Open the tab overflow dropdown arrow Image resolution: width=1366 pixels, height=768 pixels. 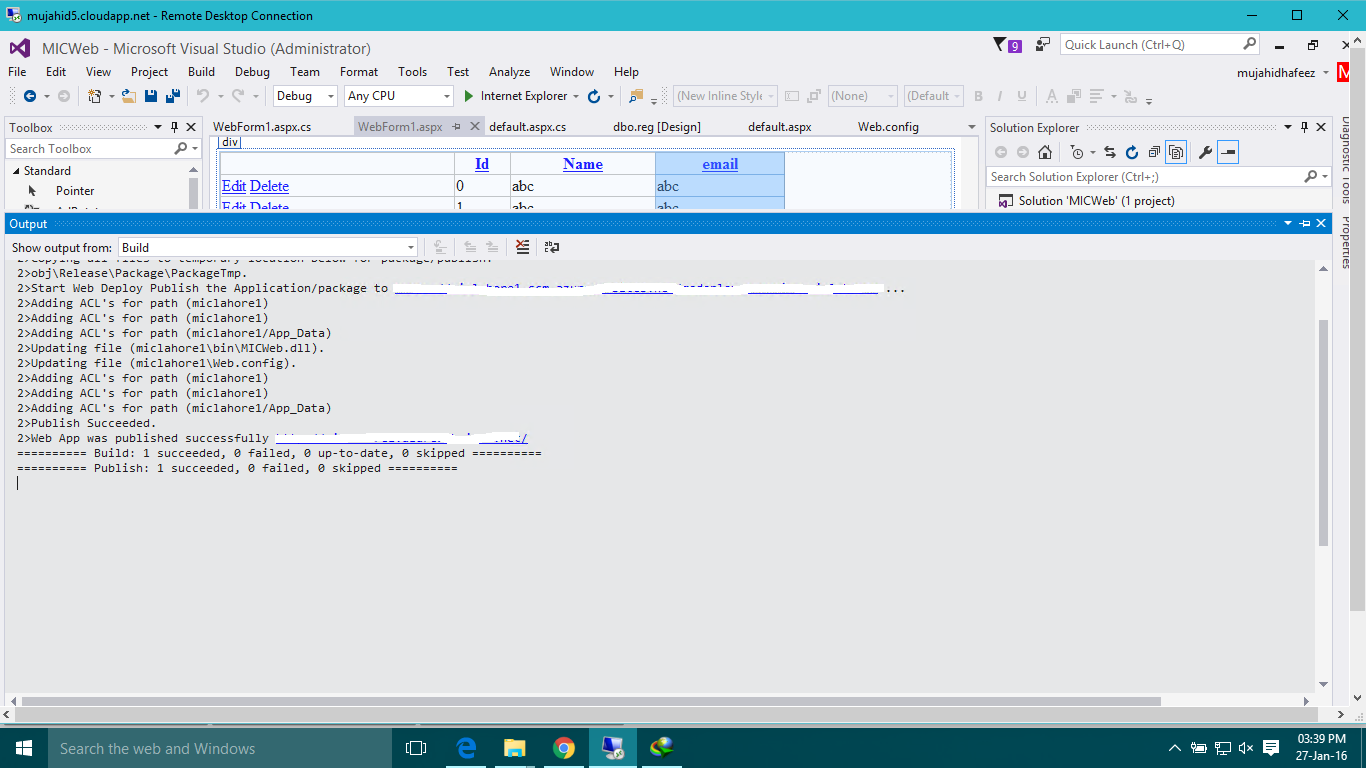tap(971, 127)
